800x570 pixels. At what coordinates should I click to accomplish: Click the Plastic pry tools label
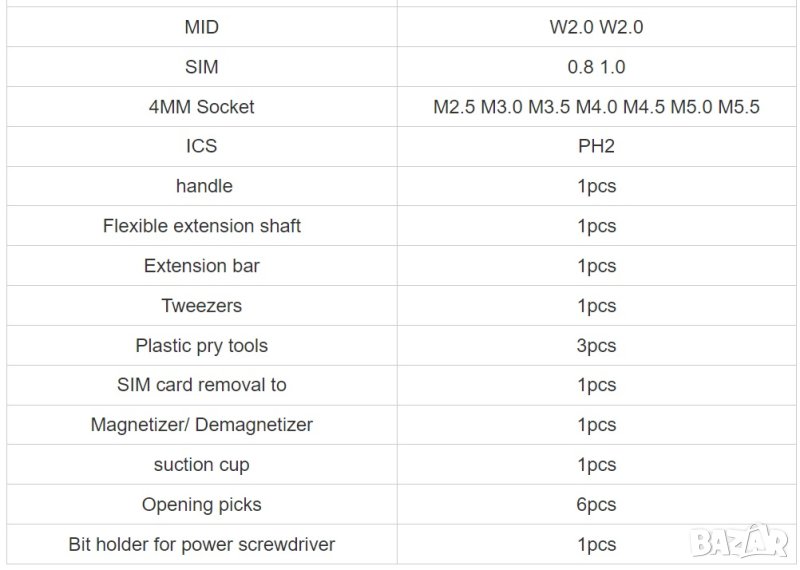(x=202, y=346)
